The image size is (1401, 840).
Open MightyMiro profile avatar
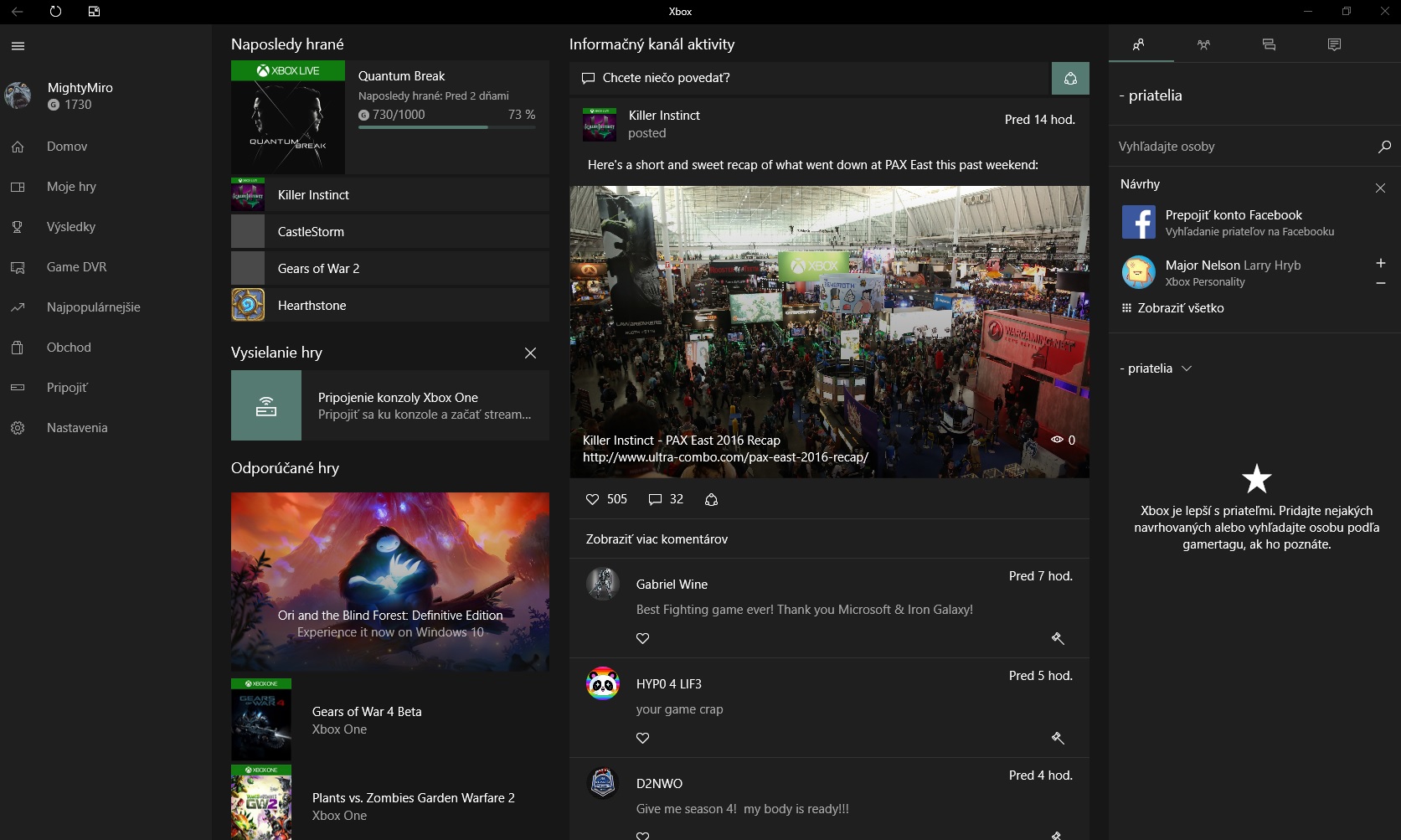tap(18, 95)
